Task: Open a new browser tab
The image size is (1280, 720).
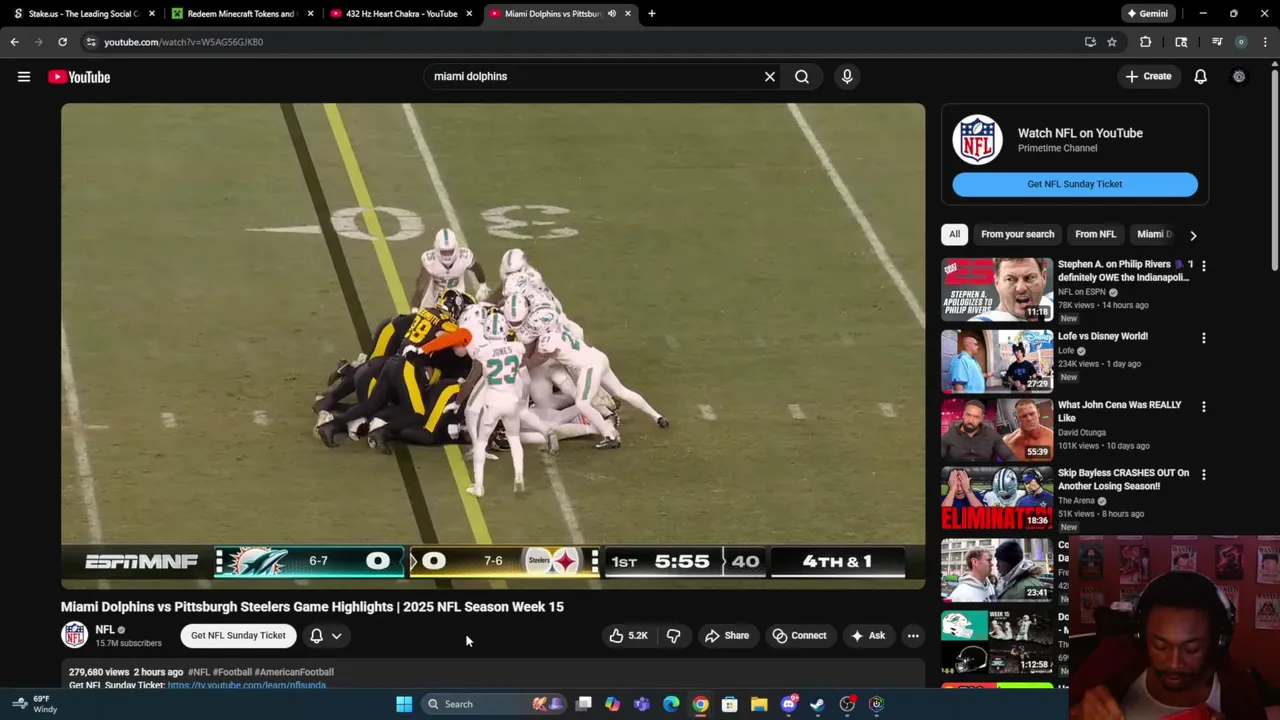Action: tap(652, 14)
